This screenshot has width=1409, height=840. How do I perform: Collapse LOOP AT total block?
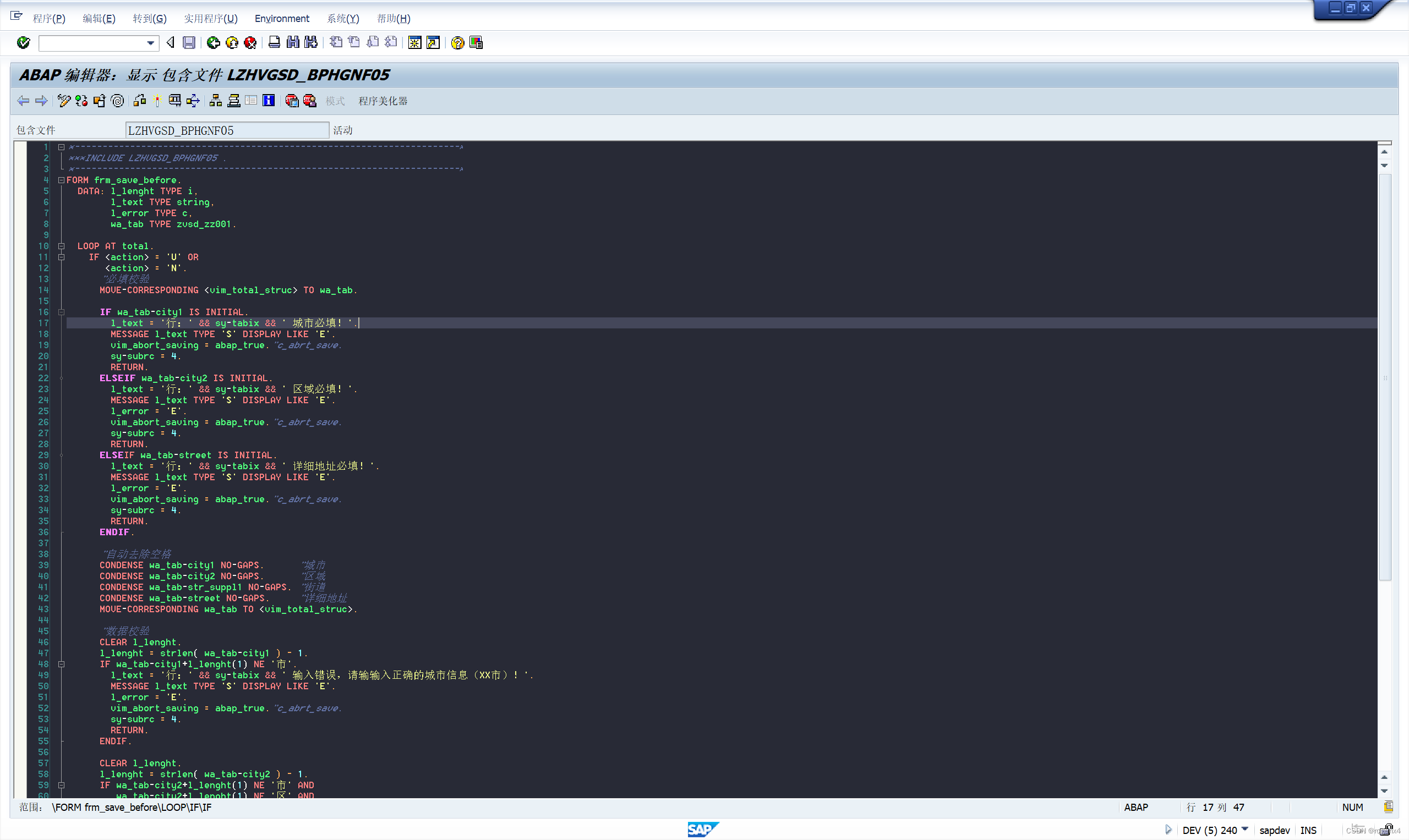pyautogui.click(x=61, y=246)
